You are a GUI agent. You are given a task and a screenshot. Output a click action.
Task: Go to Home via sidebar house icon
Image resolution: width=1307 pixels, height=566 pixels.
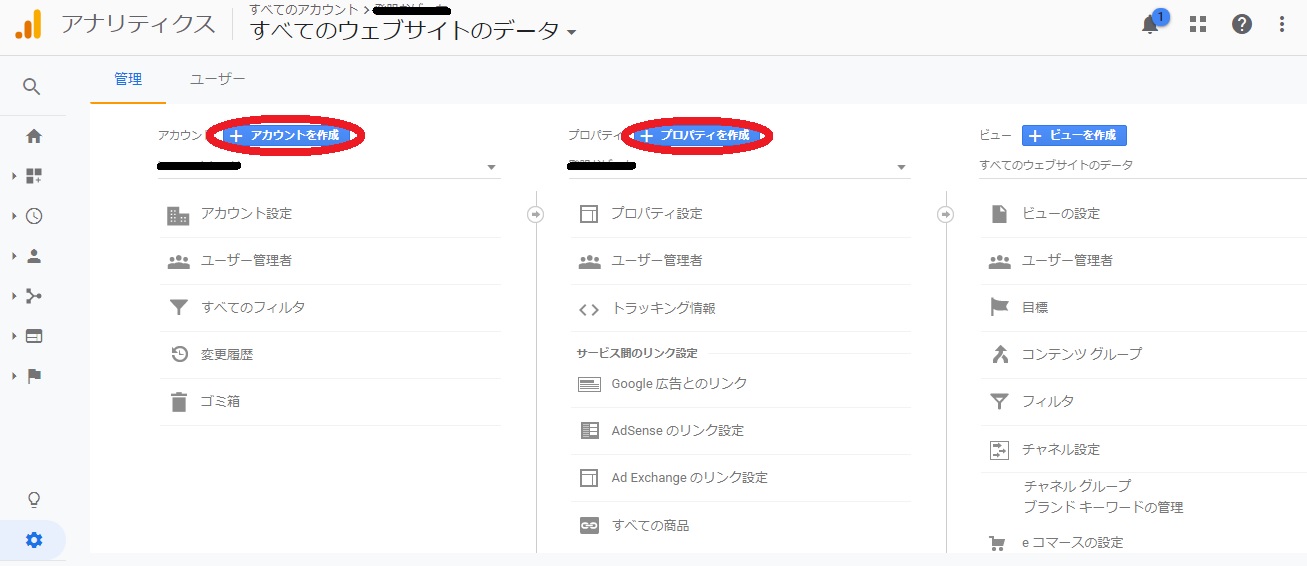pos(33,136)
